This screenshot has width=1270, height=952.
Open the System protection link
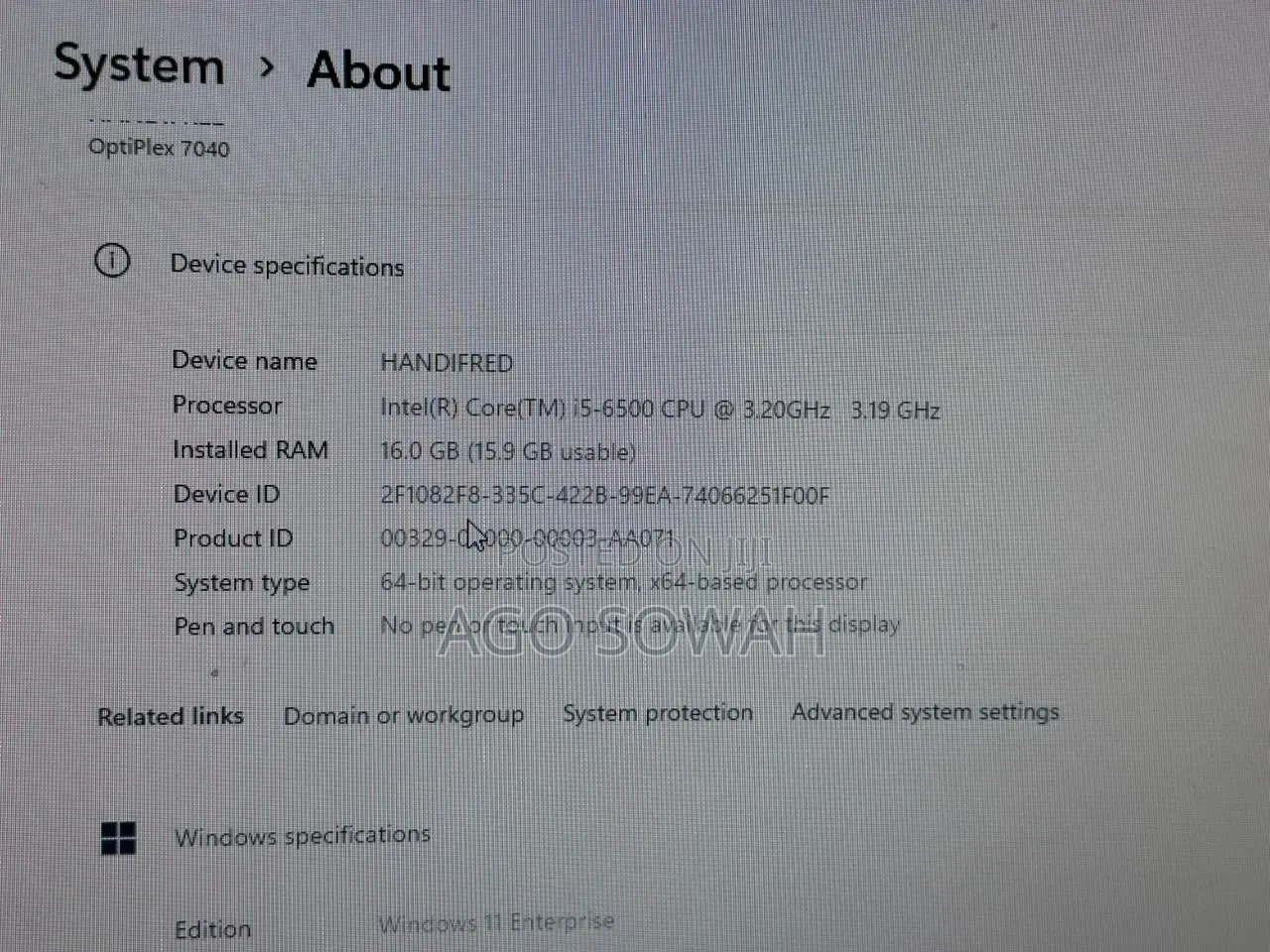click(658, 713)
